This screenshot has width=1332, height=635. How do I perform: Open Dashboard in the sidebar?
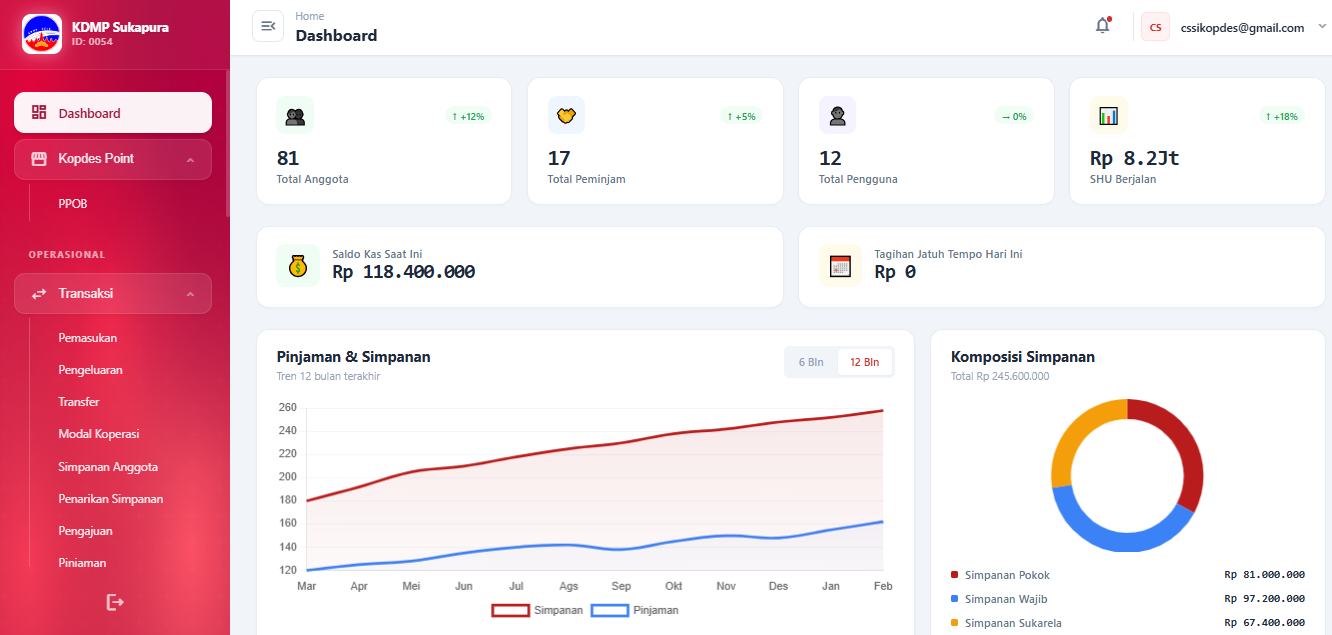pos(113,113)
